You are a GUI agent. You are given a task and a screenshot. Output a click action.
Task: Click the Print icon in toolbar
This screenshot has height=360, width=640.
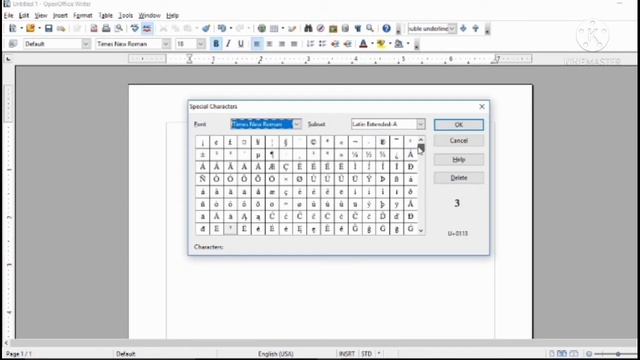(106, 28)
